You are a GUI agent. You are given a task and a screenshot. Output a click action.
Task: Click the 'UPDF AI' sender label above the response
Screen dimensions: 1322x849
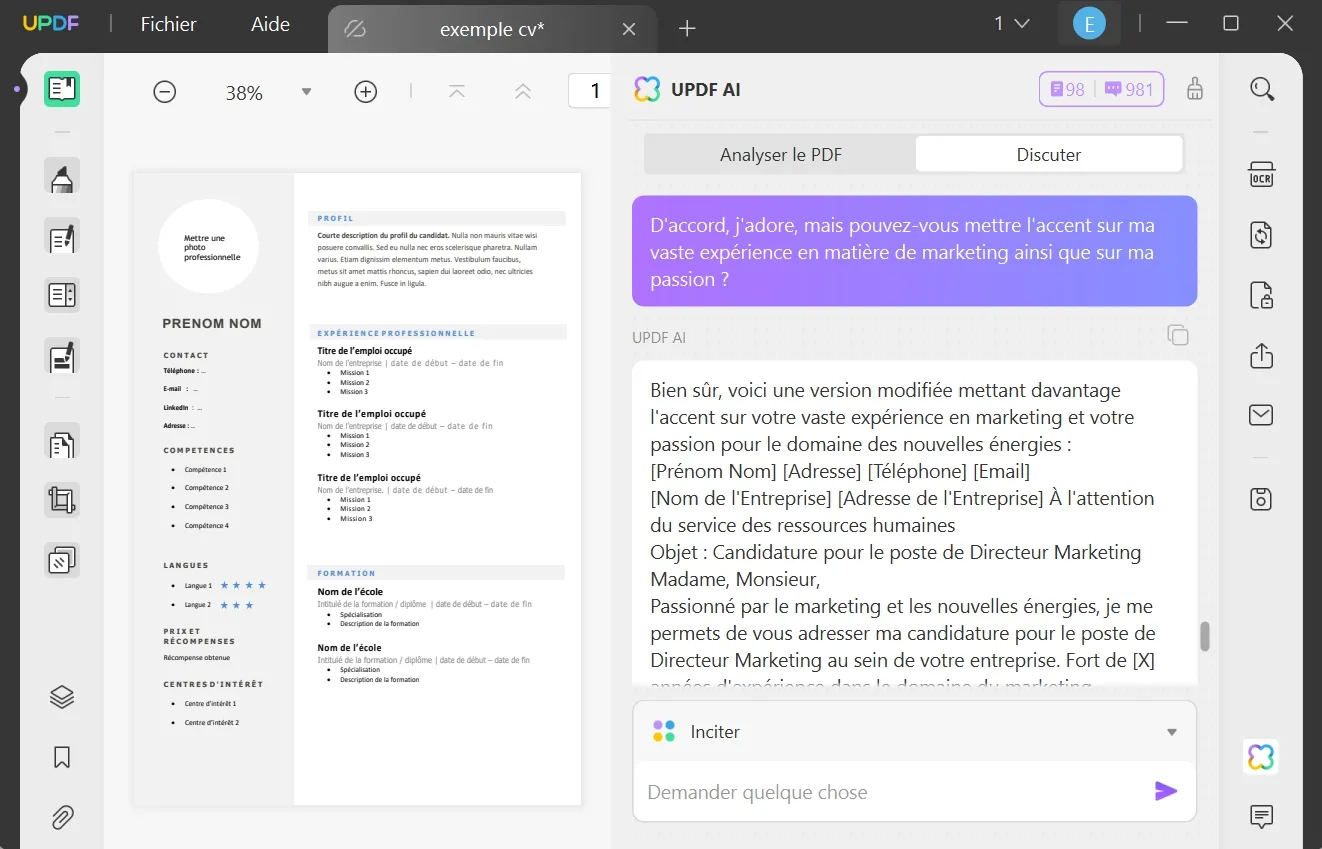(x=659, y=338)
